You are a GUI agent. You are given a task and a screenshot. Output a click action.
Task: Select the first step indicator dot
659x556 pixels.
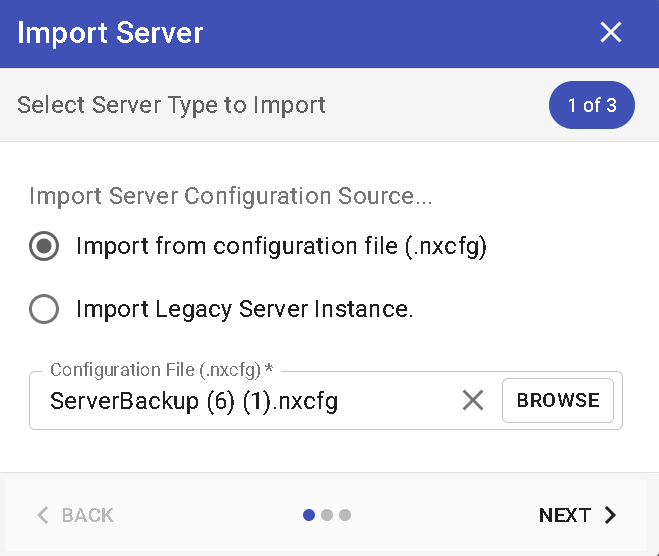click(x=309, y=516)
